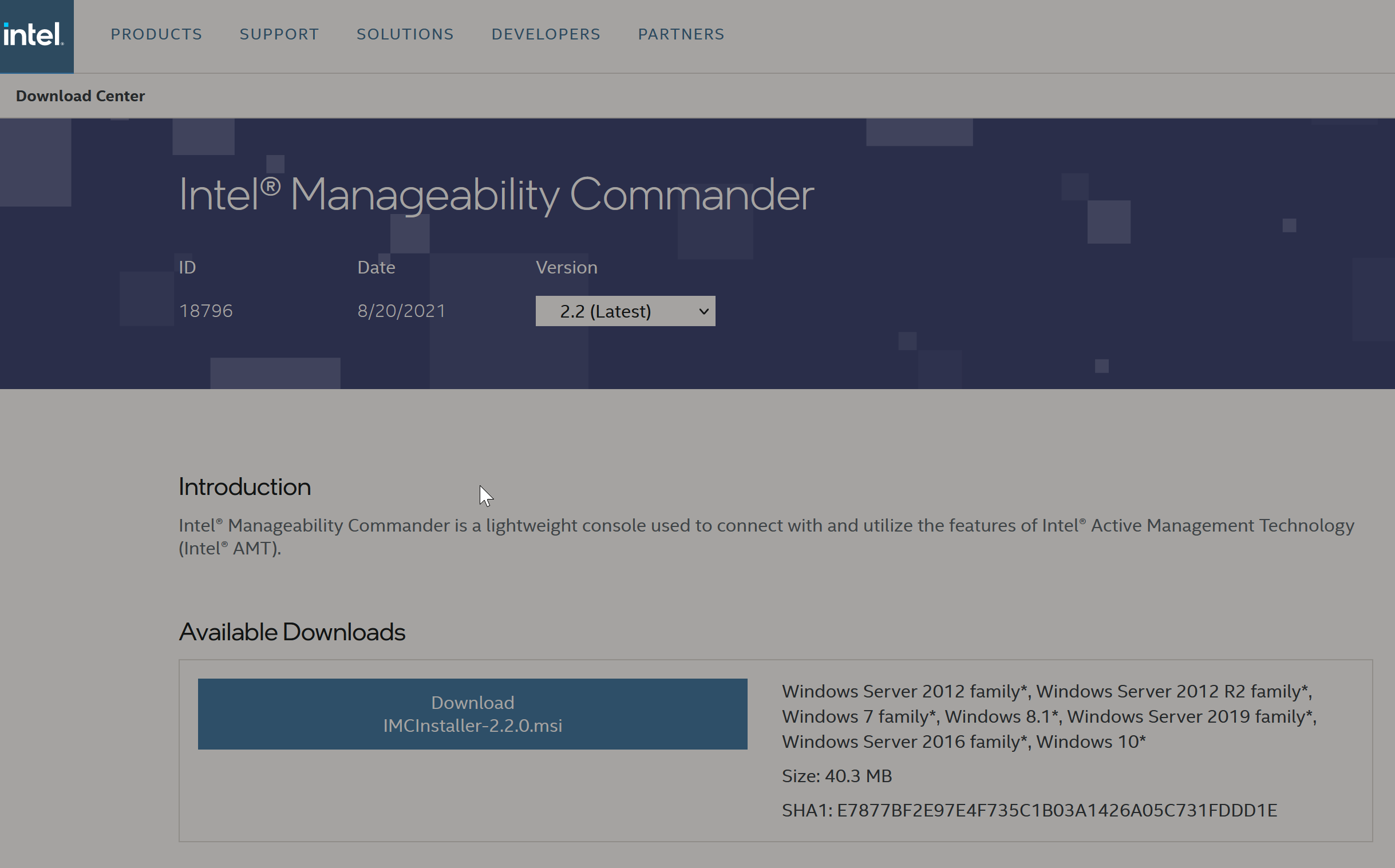Click the version dropdown chevron arrow
The height and width of the screenshot is (868, 1395).
pos(704,312)
